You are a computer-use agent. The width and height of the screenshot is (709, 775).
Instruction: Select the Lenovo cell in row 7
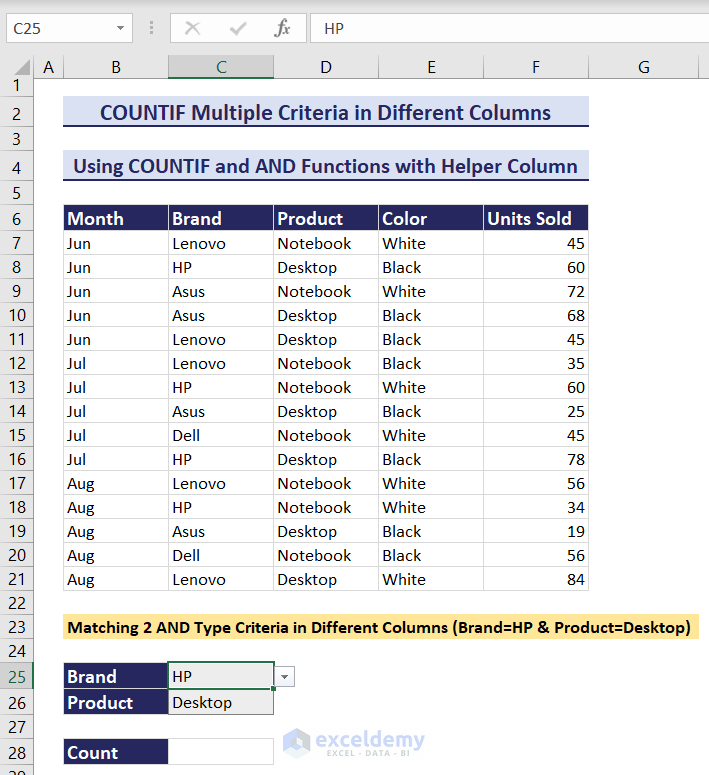coord(221,243)
